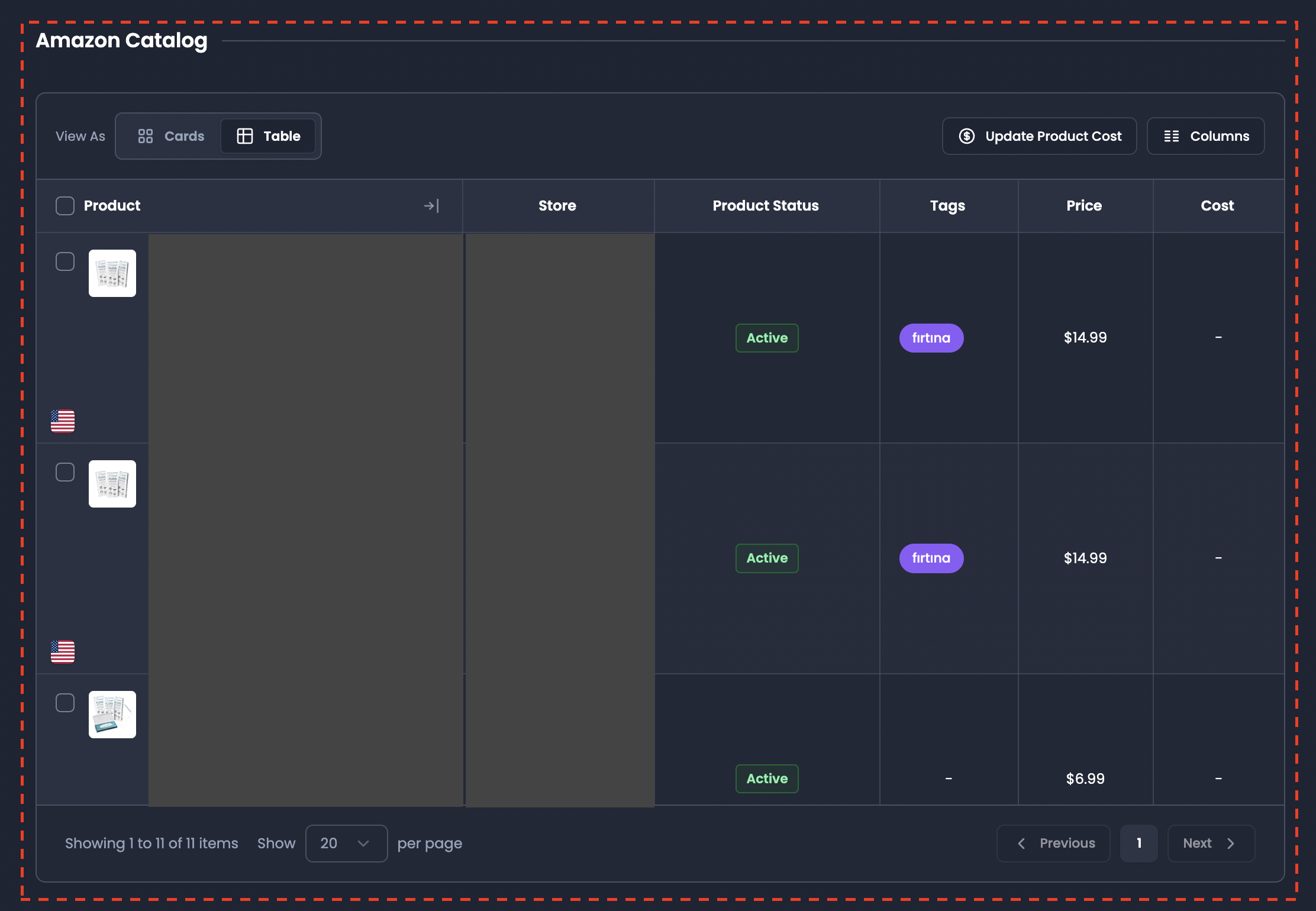The width and height of the screenshot is (1316, 911).
Task: Open the third product thumbnail image
Action: point(112,715)
